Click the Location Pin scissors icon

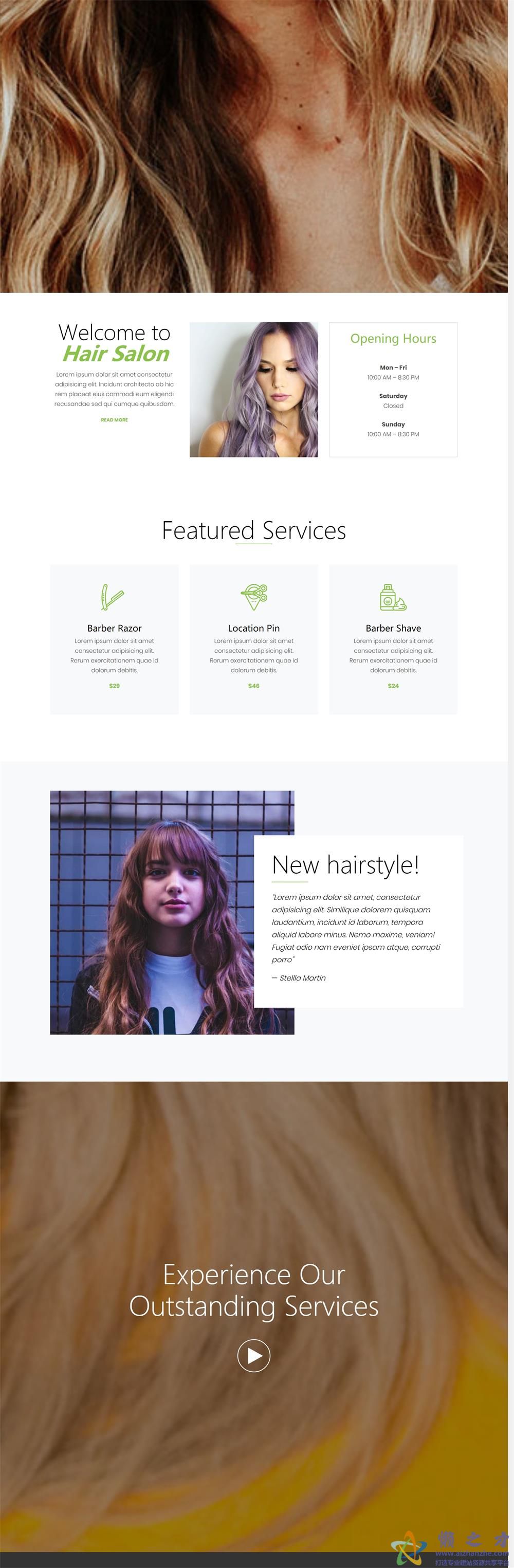pyautogui.click(x=254, y=597)
